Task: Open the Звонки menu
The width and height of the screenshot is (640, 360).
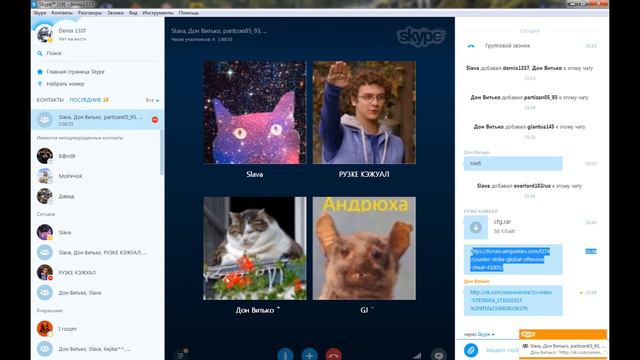Action: pos(115,13)
